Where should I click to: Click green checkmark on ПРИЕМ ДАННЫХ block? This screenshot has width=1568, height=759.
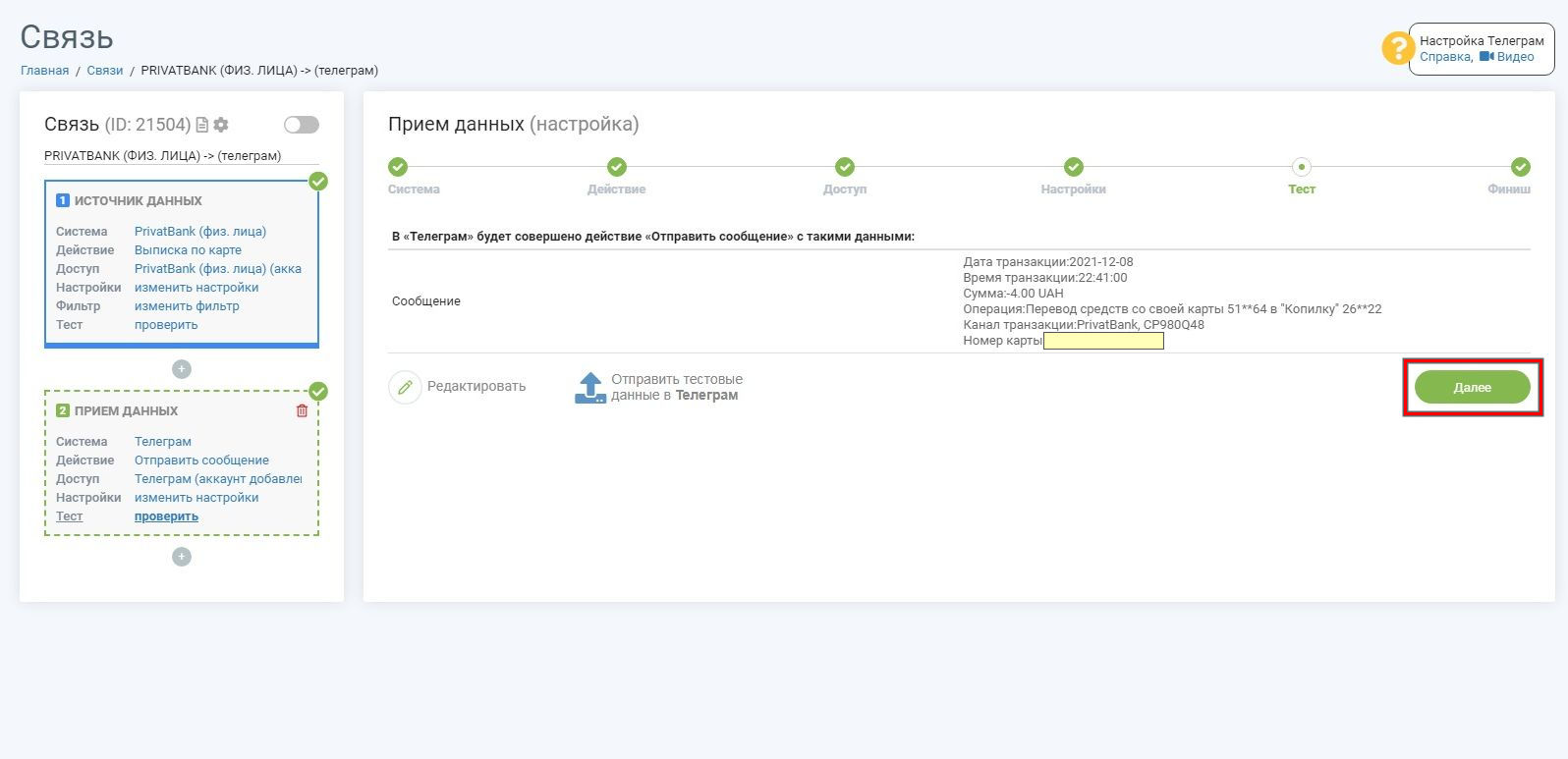point(318,392)
